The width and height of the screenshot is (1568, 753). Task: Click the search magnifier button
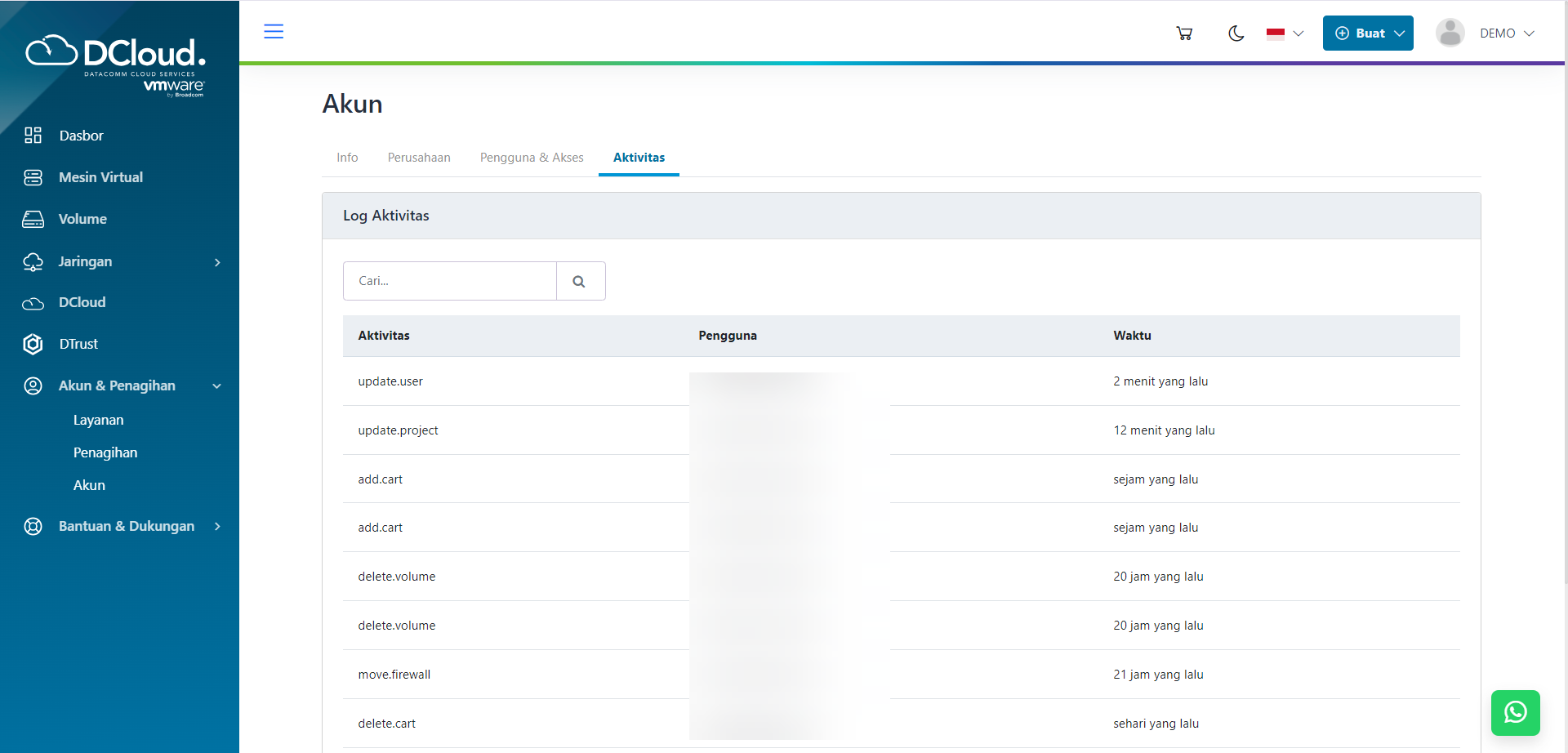click(580, 281)
